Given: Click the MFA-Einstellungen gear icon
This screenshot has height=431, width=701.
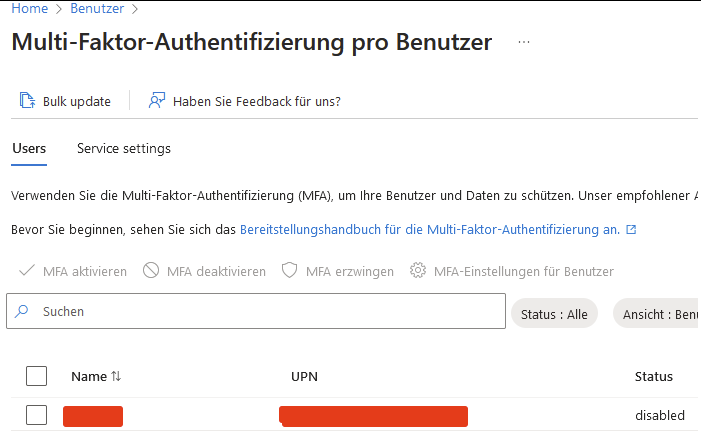Looking at the screenshot, I should coord(418,271).
